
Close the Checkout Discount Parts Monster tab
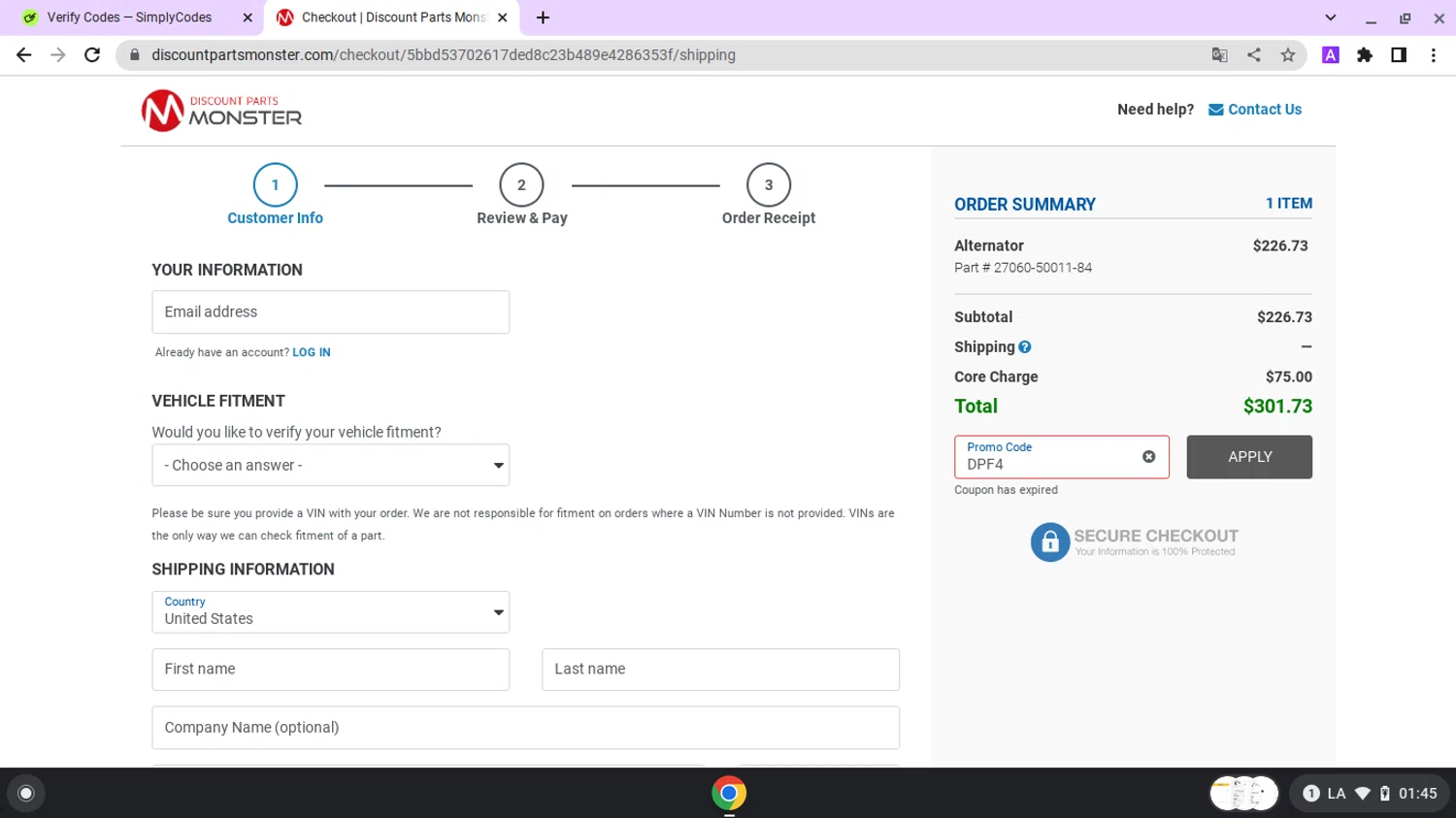coord(502,17)
